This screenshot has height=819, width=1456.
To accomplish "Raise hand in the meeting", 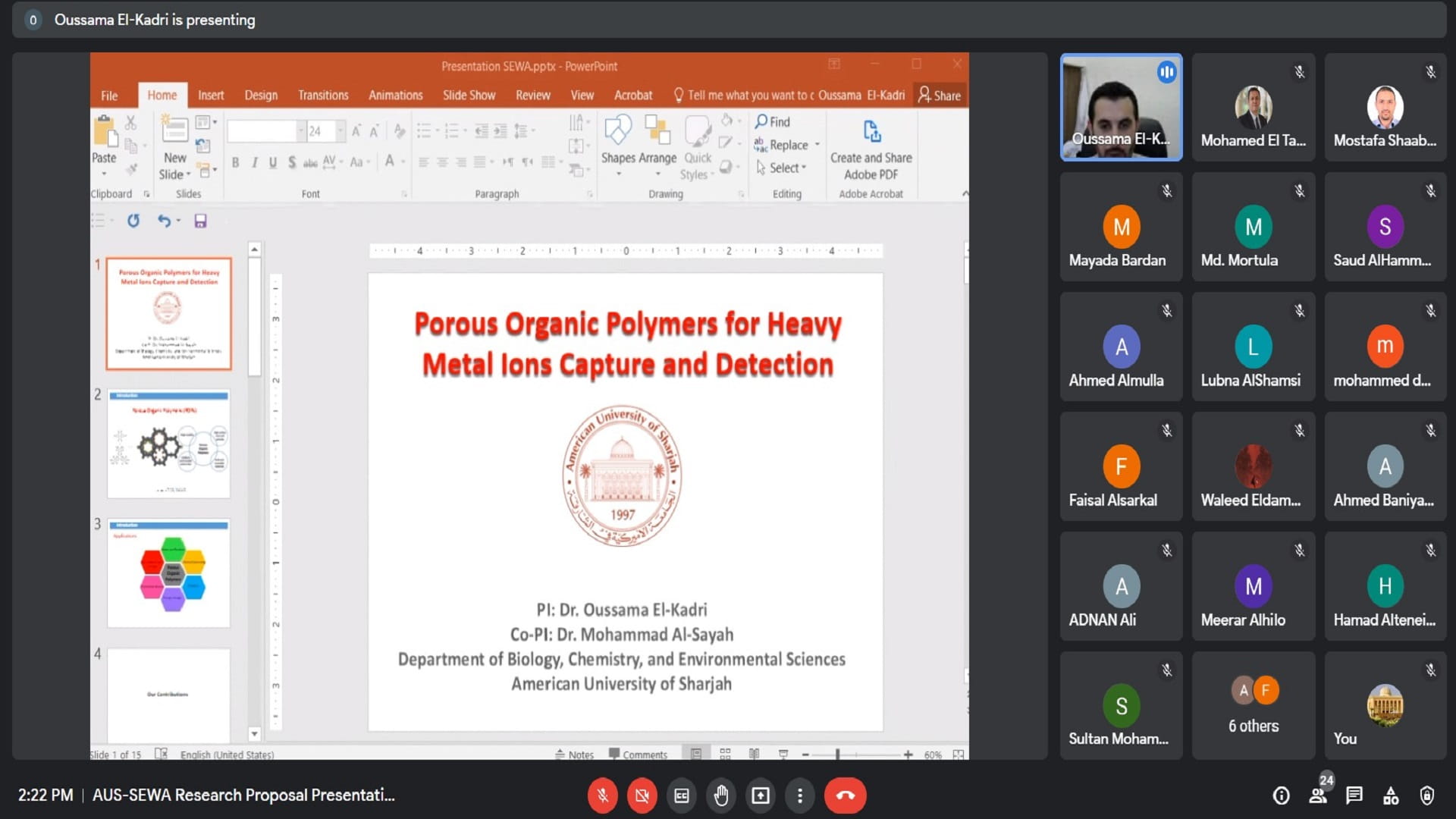I will click(720, 795).
